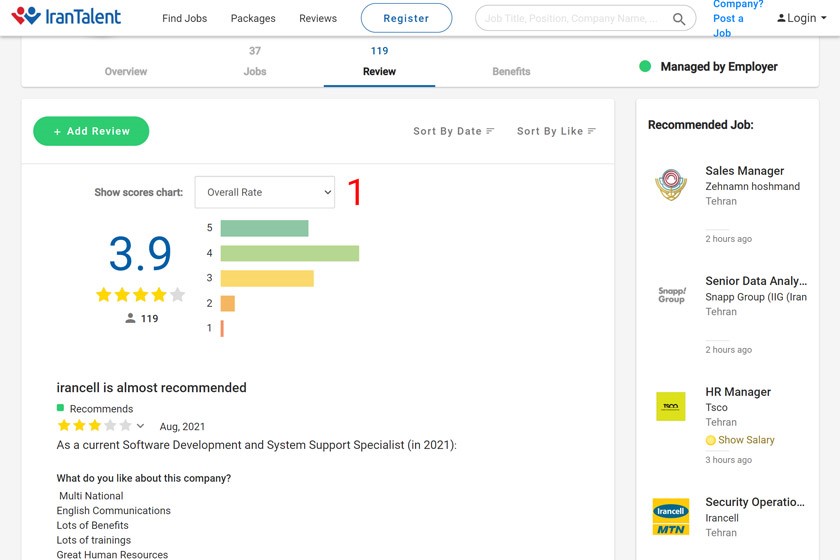The width and height of the screenshot is (840, 560).
Task: Click the Sort By Date sort icon
Action: pyautogui.click(x=490, y=131)
